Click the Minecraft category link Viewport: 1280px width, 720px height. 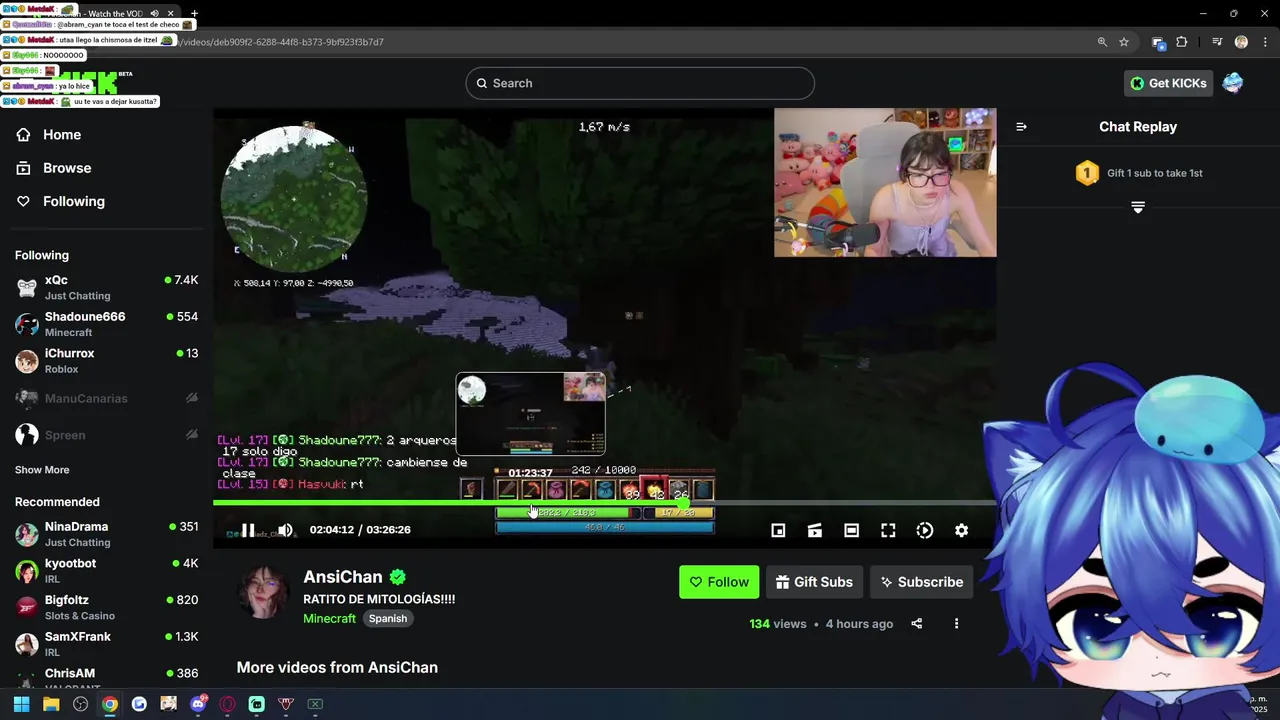click(x=329, y=619)
